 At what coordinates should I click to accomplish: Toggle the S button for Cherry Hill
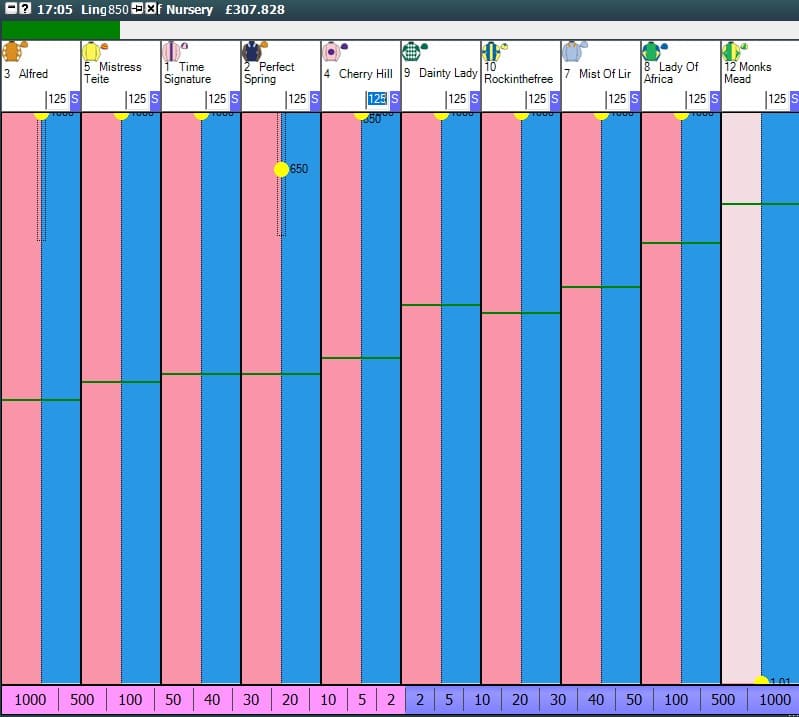tap(395, 99)
